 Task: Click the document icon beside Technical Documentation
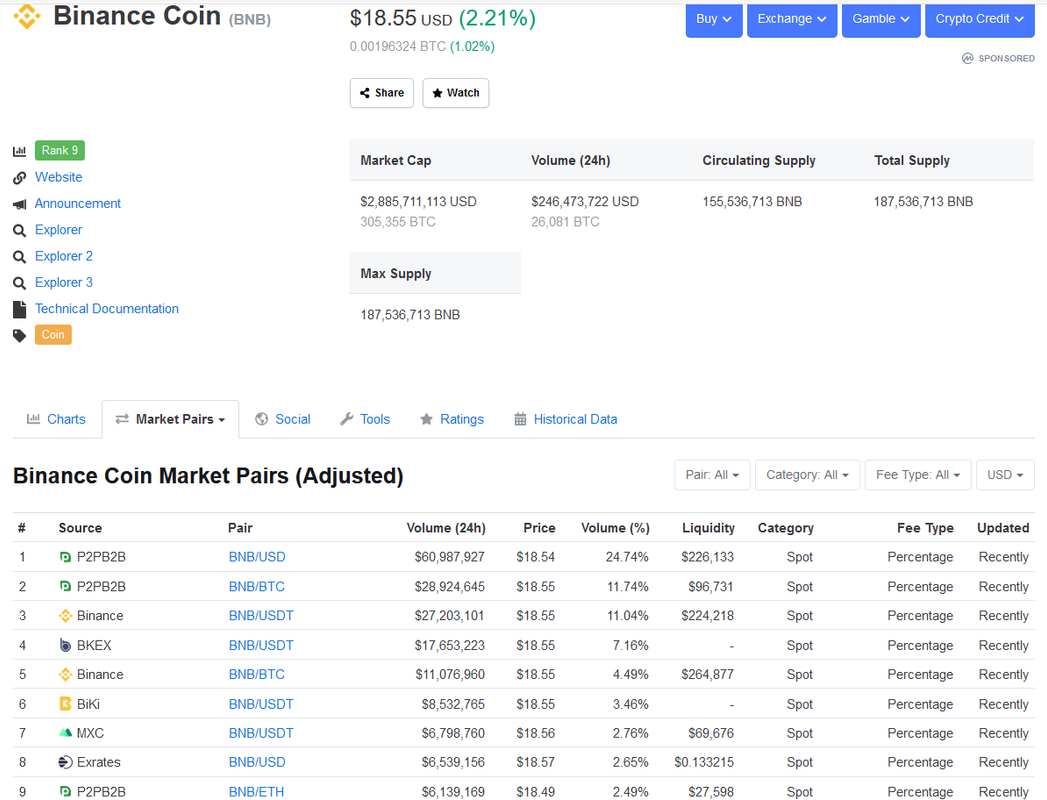pyautogui.click(x=19, y=309)
